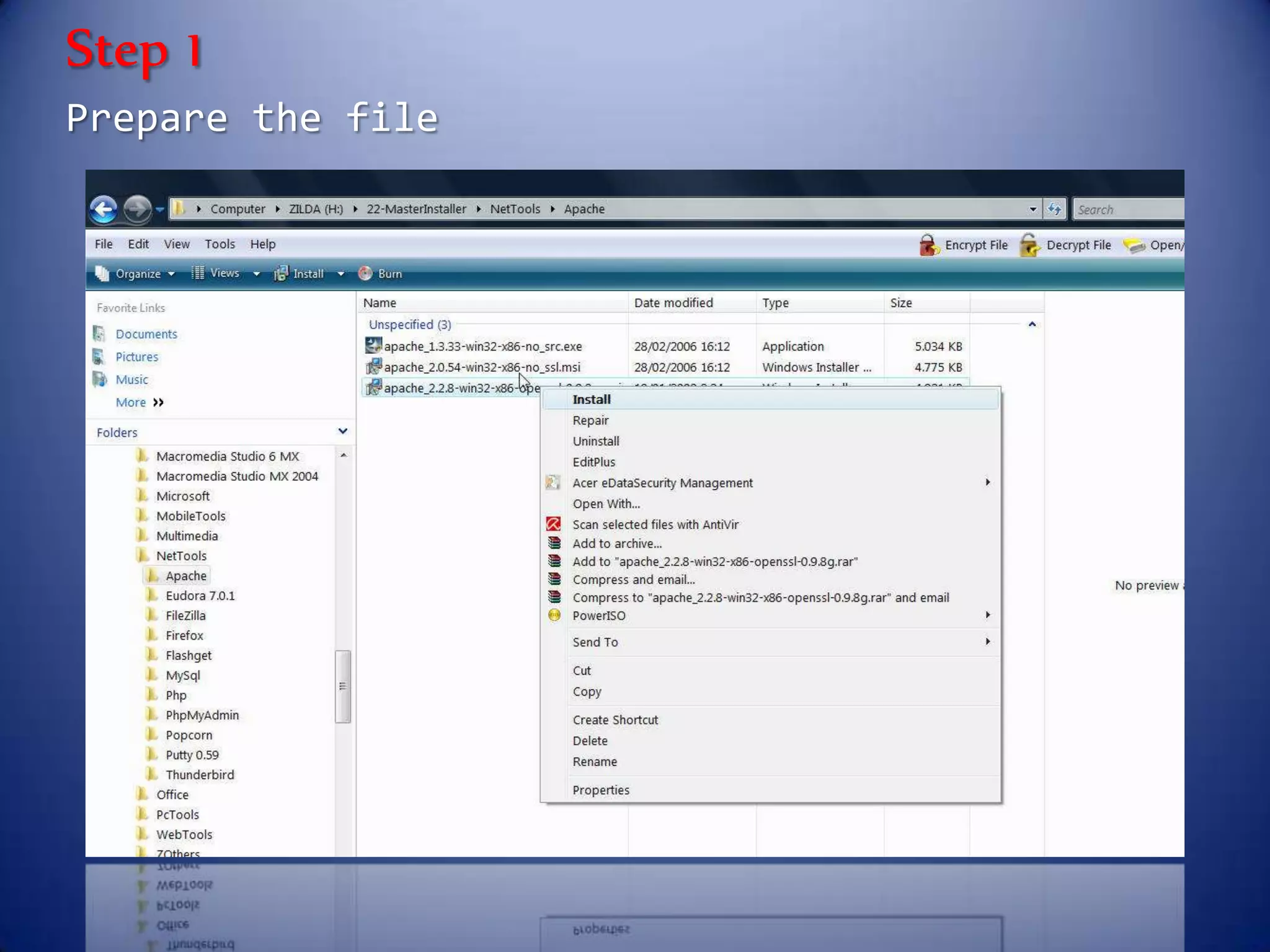The height and width of the screenshot is (952, 1270).
Task: Click the Encrypt File lock icon
Action: coord(928,245)
